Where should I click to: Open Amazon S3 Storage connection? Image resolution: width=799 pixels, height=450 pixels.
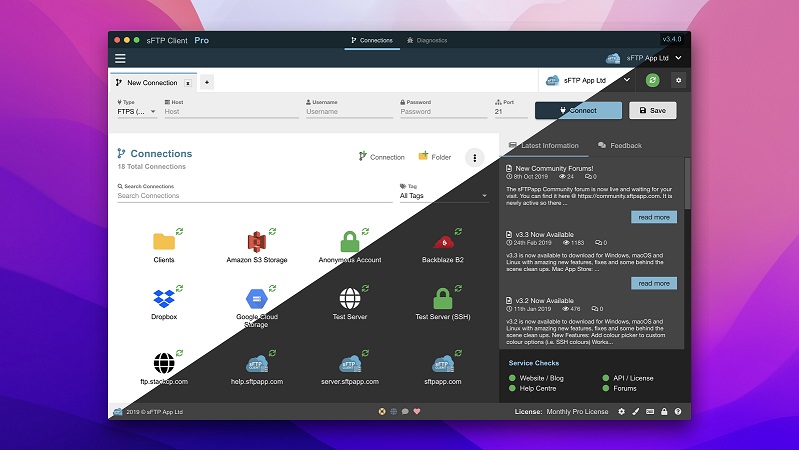257,247
